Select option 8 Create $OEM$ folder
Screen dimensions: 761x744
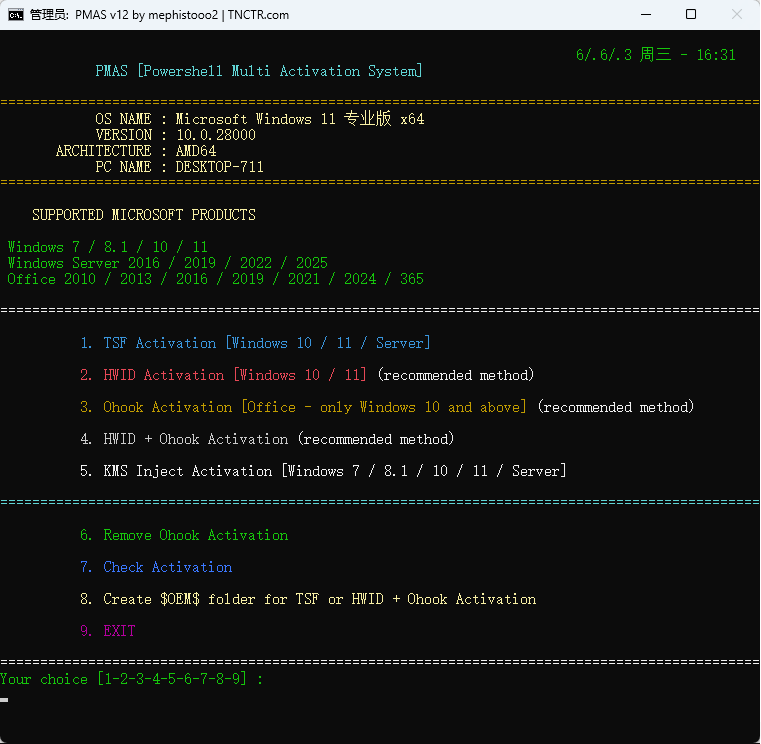pyautogui.click(x=308, y=599)
